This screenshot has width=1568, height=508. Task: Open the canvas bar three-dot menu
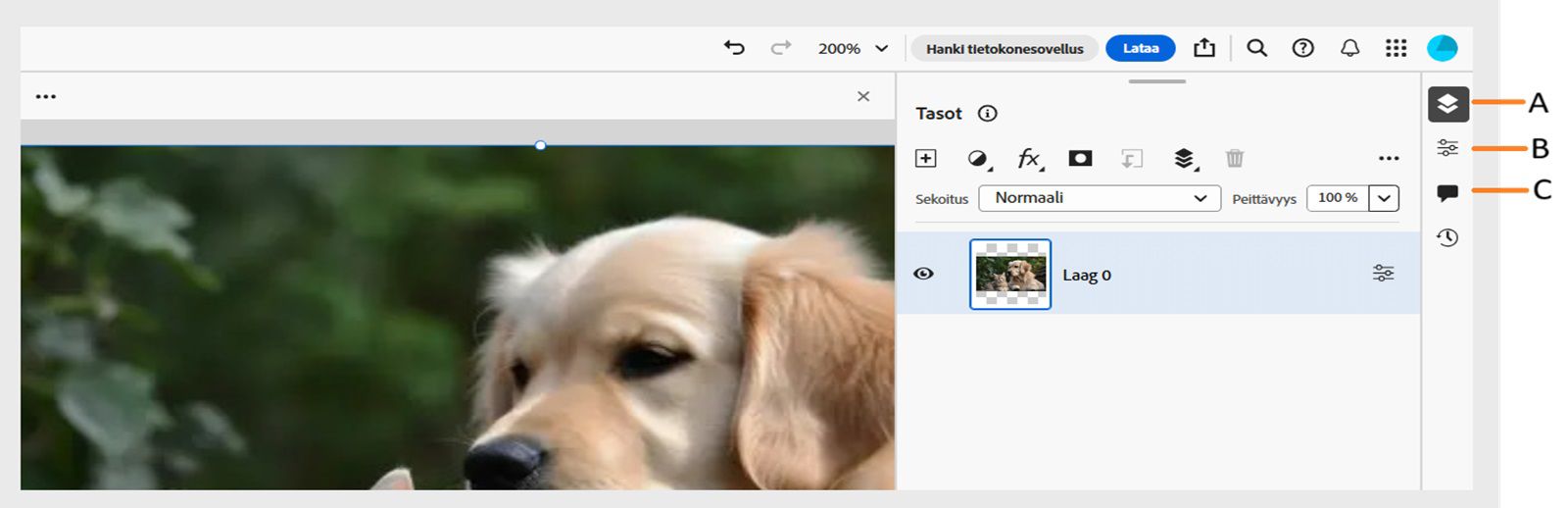(46, 96)
